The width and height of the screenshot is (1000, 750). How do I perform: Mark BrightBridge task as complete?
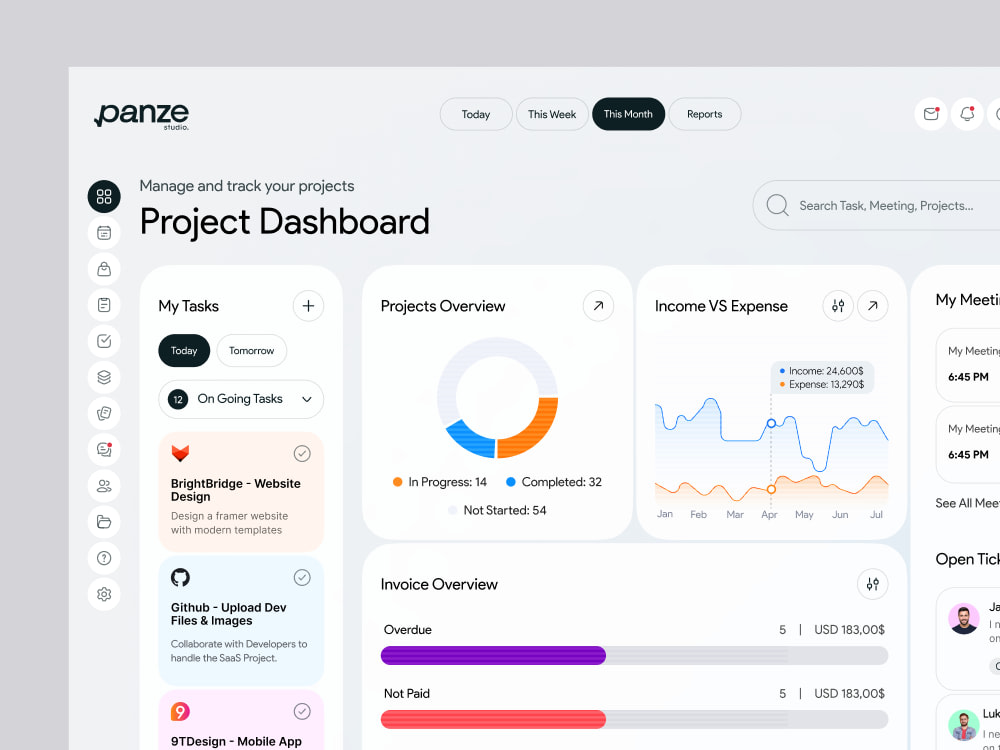pyautogui.click(x=302, y=453)
